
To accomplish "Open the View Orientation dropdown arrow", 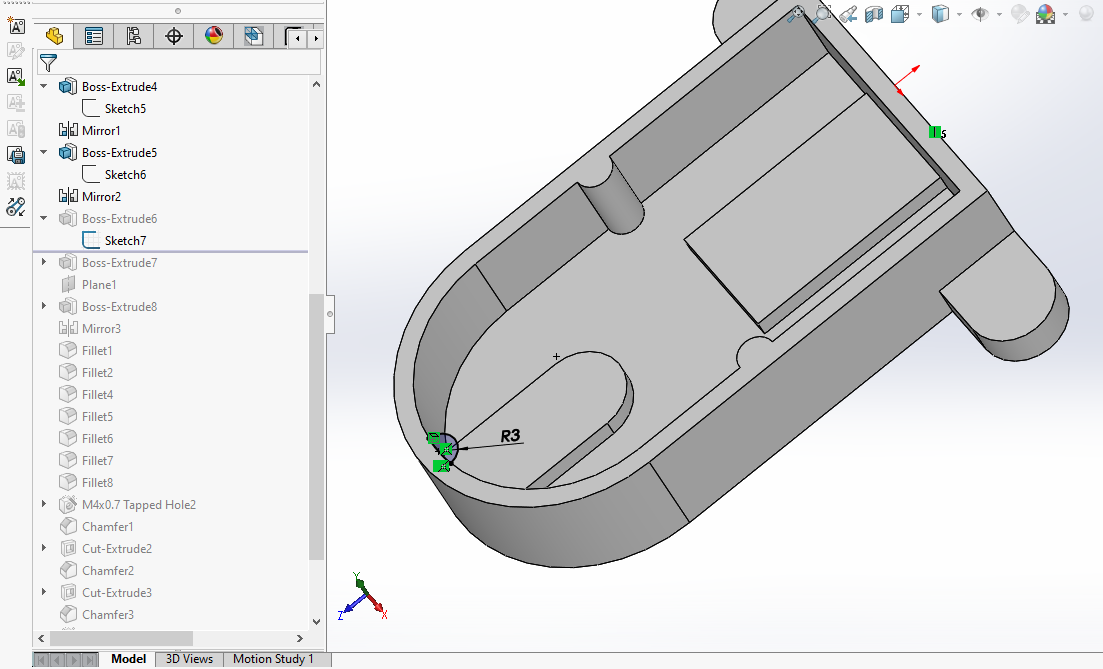I will (x=917, y=15).
